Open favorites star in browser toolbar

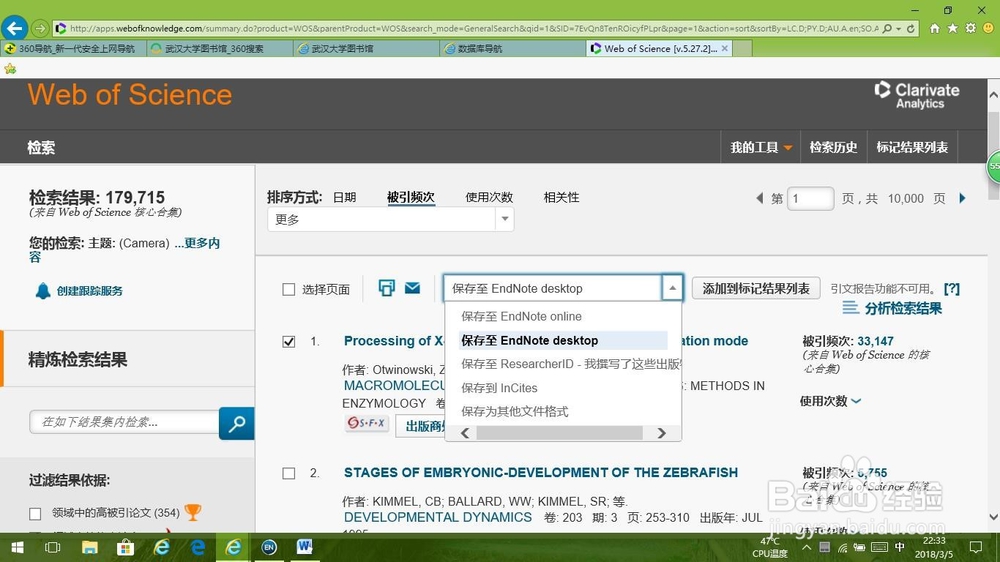[x=953, y=29]
